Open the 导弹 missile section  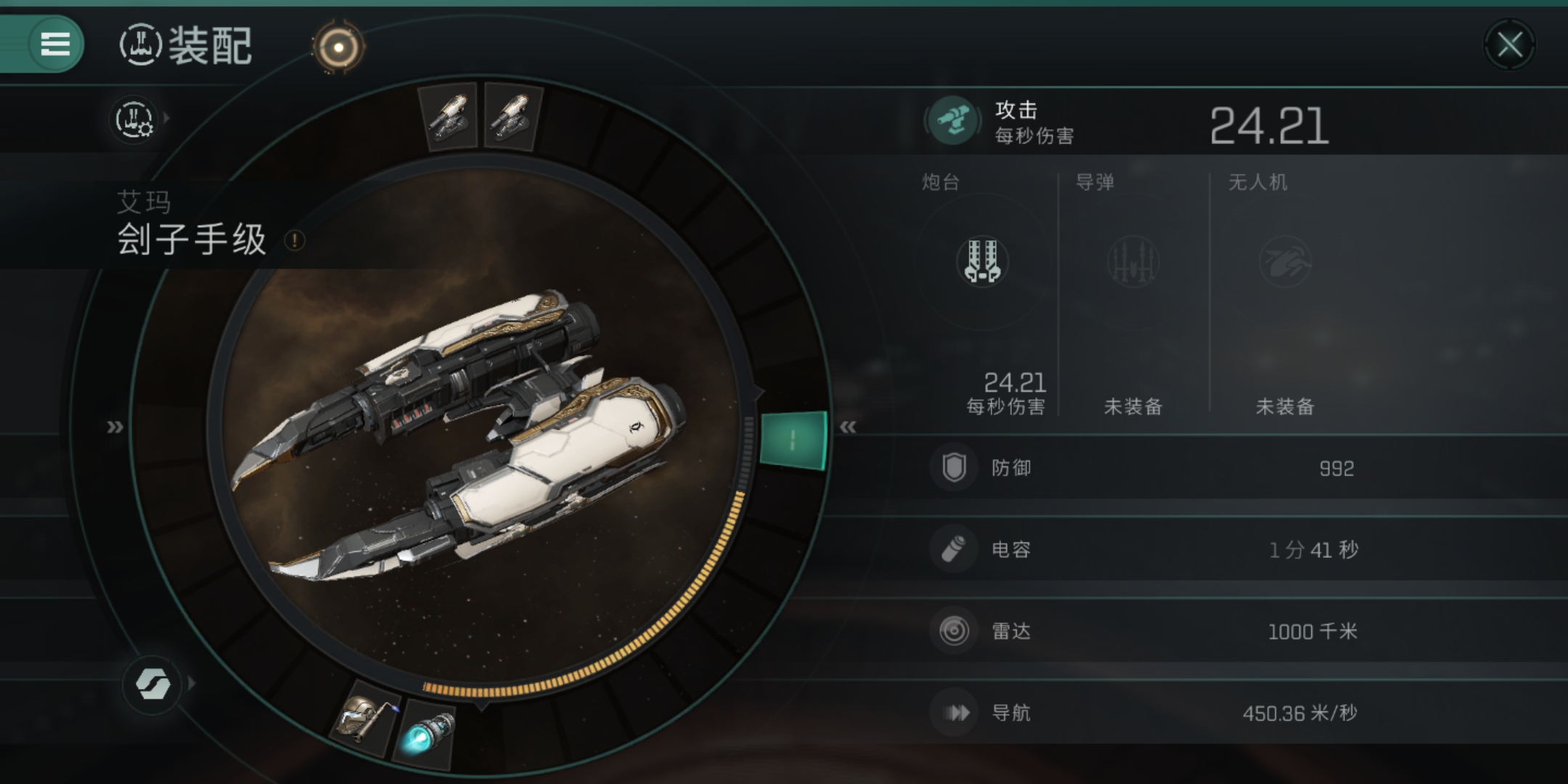tap(1133, 294)
